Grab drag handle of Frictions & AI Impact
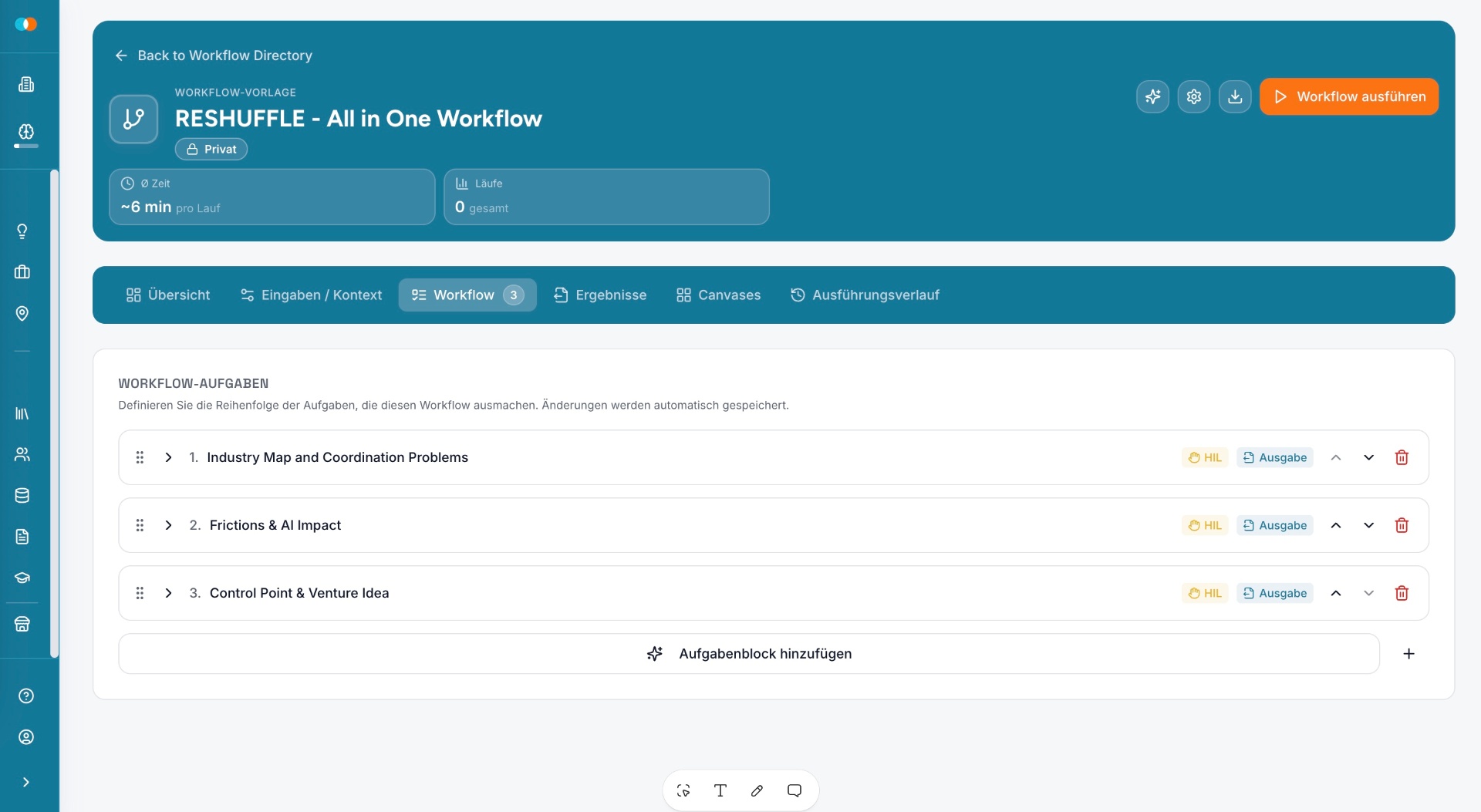Image resolution: width=1481 pixels, height=812 pixels. pos(140,525)
